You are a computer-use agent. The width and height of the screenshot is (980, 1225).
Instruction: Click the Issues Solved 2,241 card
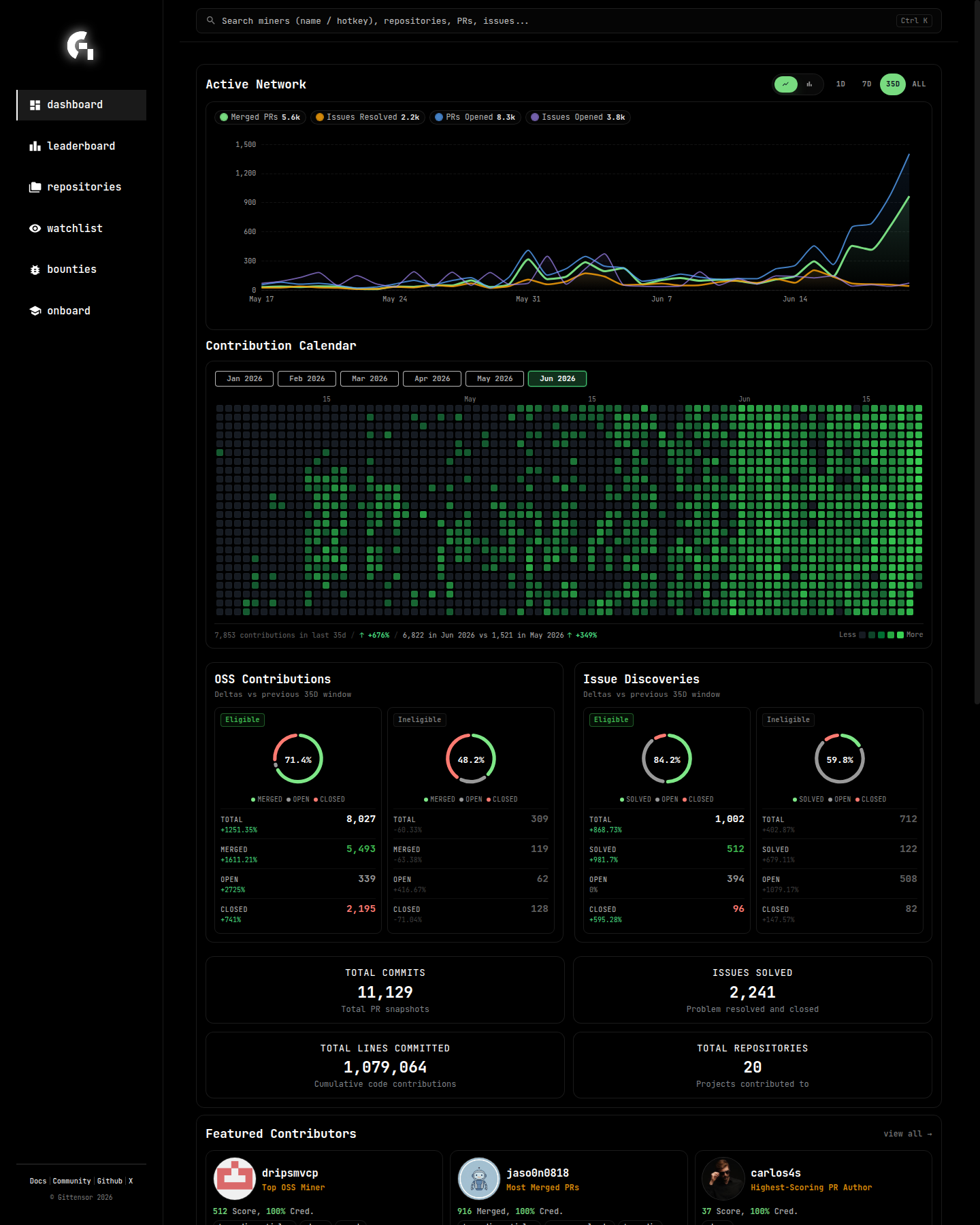753,990
